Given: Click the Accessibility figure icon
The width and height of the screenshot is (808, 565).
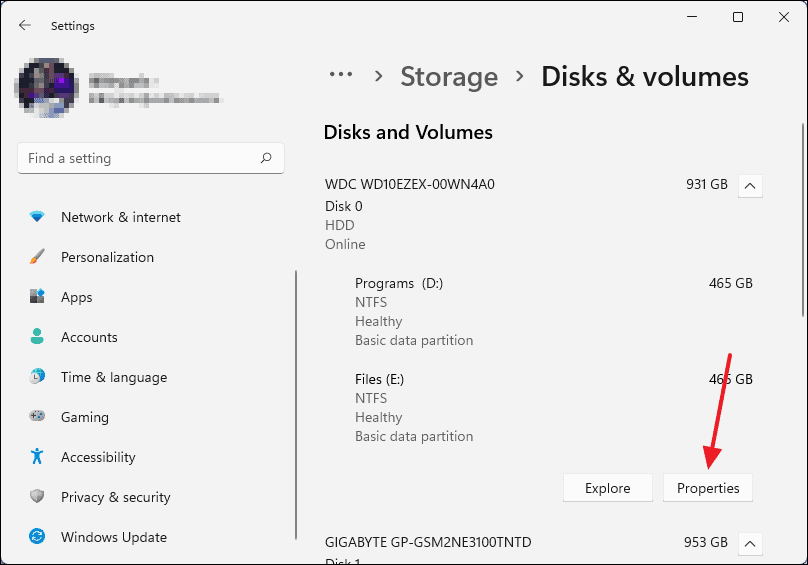Looking at the screenshot, I should tap(37, 457).
